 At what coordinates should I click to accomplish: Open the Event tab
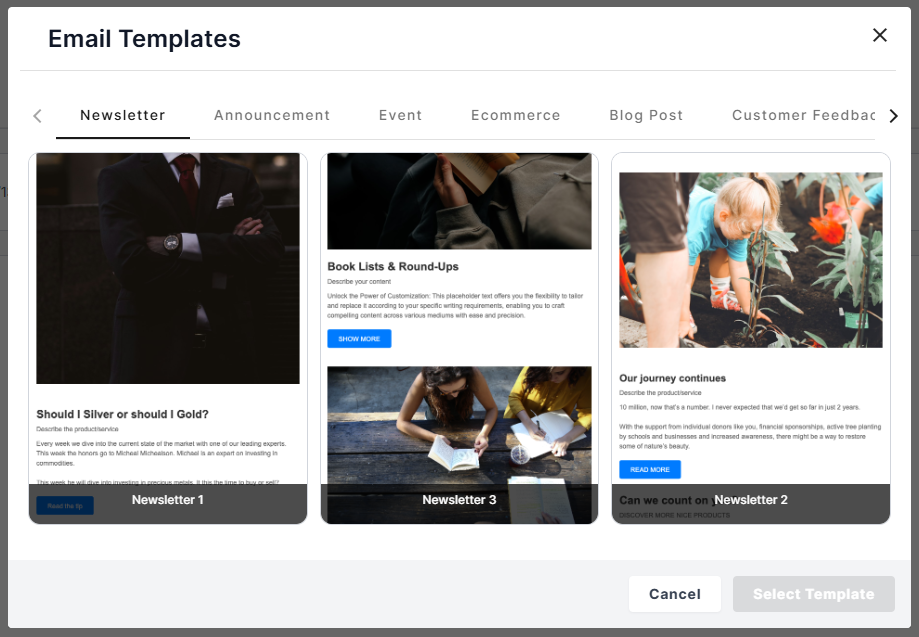400,115
